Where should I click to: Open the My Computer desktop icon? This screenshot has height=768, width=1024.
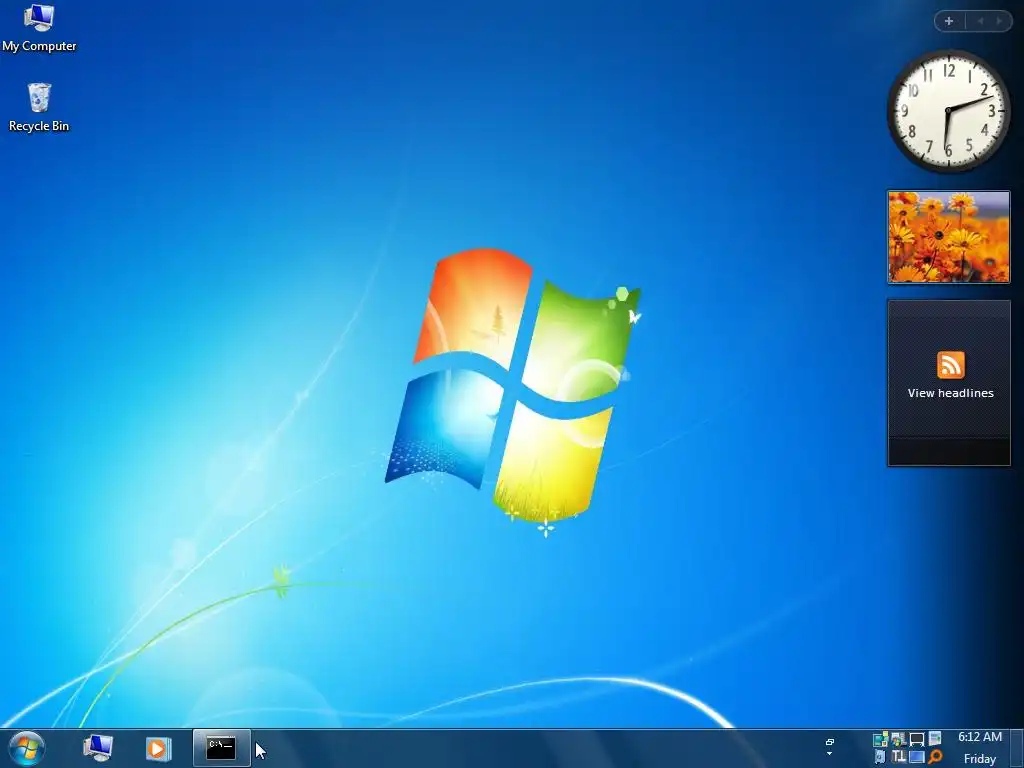click(39, 27)
